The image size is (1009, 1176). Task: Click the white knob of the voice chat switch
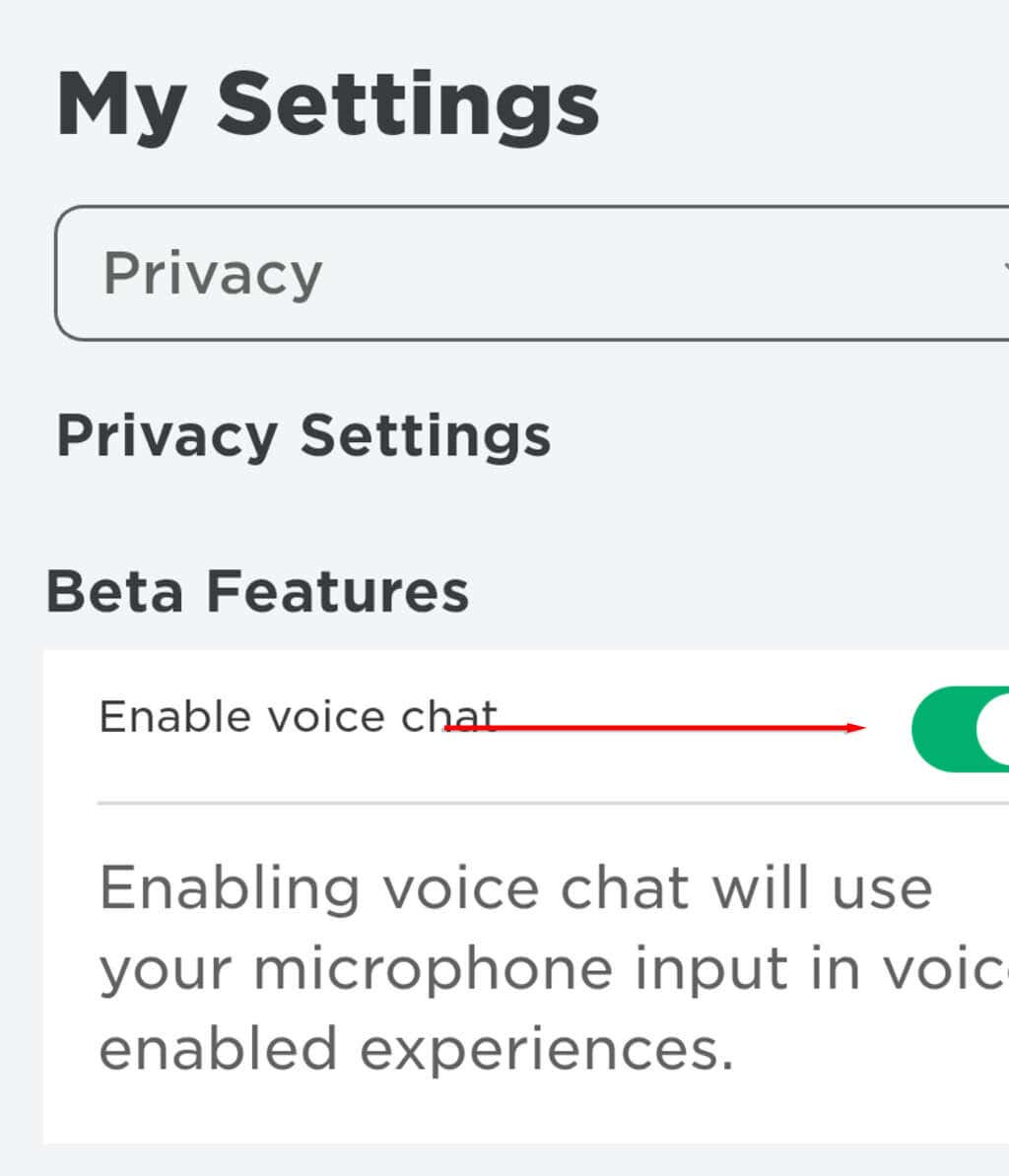point(995,729)
